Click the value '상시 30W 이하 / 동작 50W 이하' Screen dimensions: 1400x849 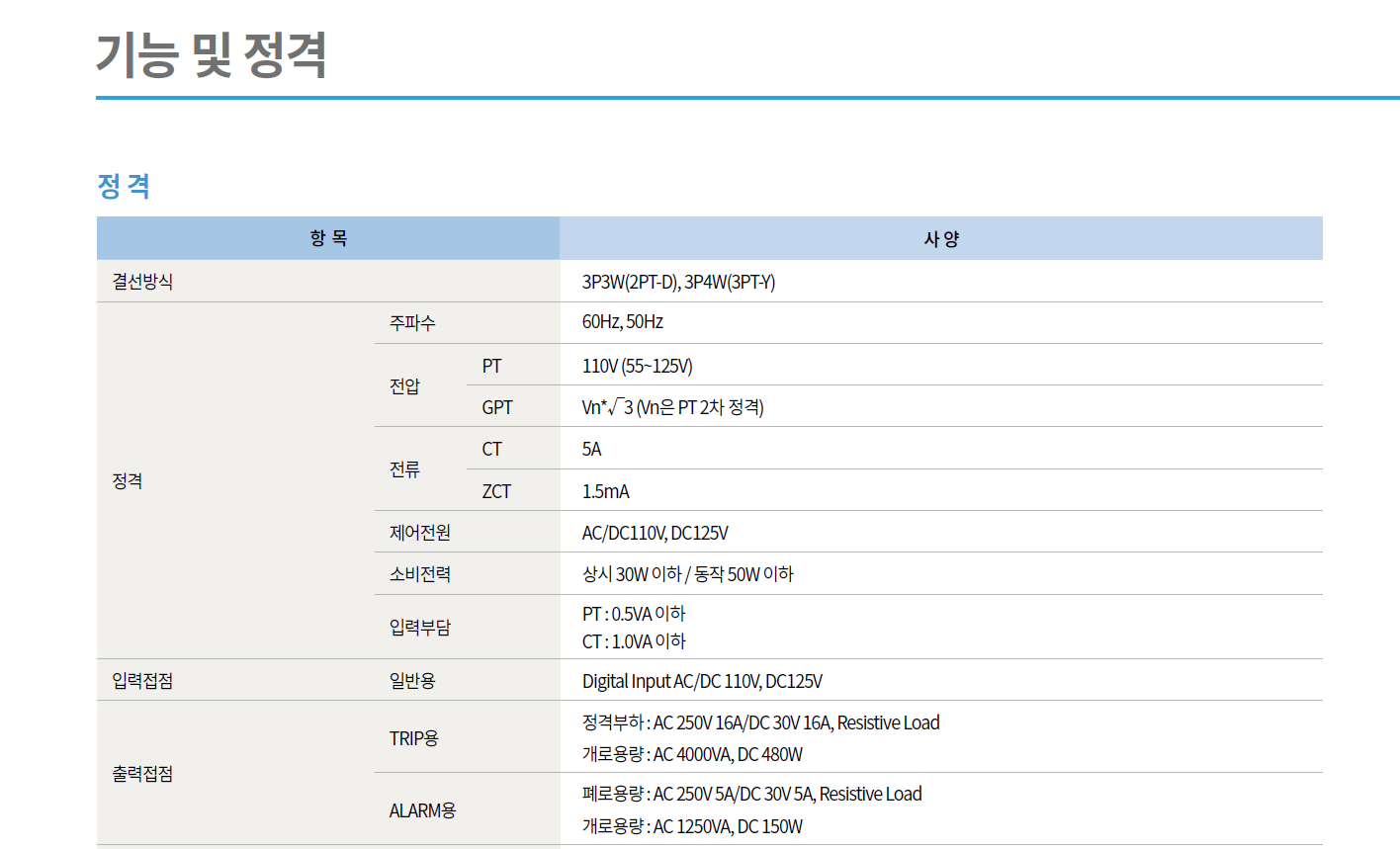coord(687,574)
